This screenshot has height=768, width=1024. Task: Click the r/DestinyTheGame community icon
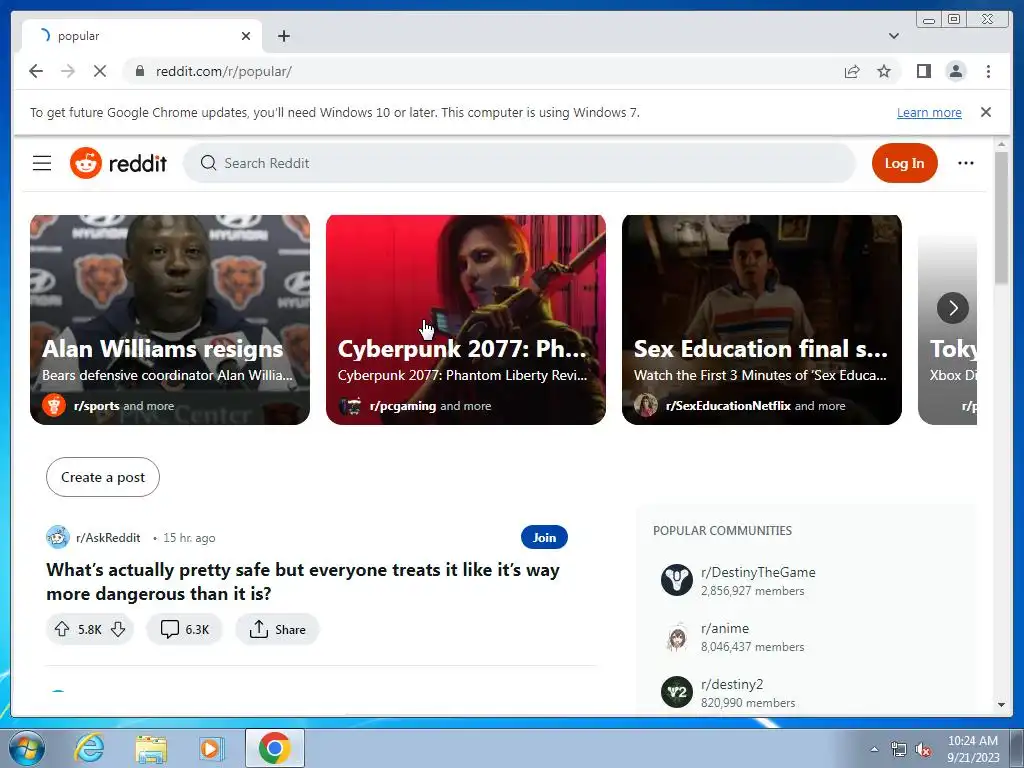677,580
